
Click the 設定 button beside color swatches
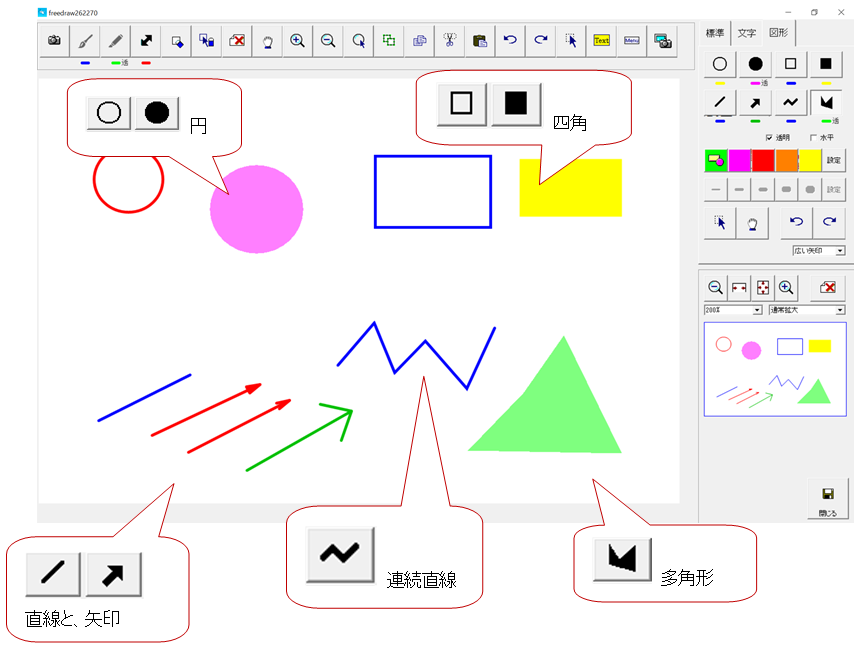click(x=833, y=160)
